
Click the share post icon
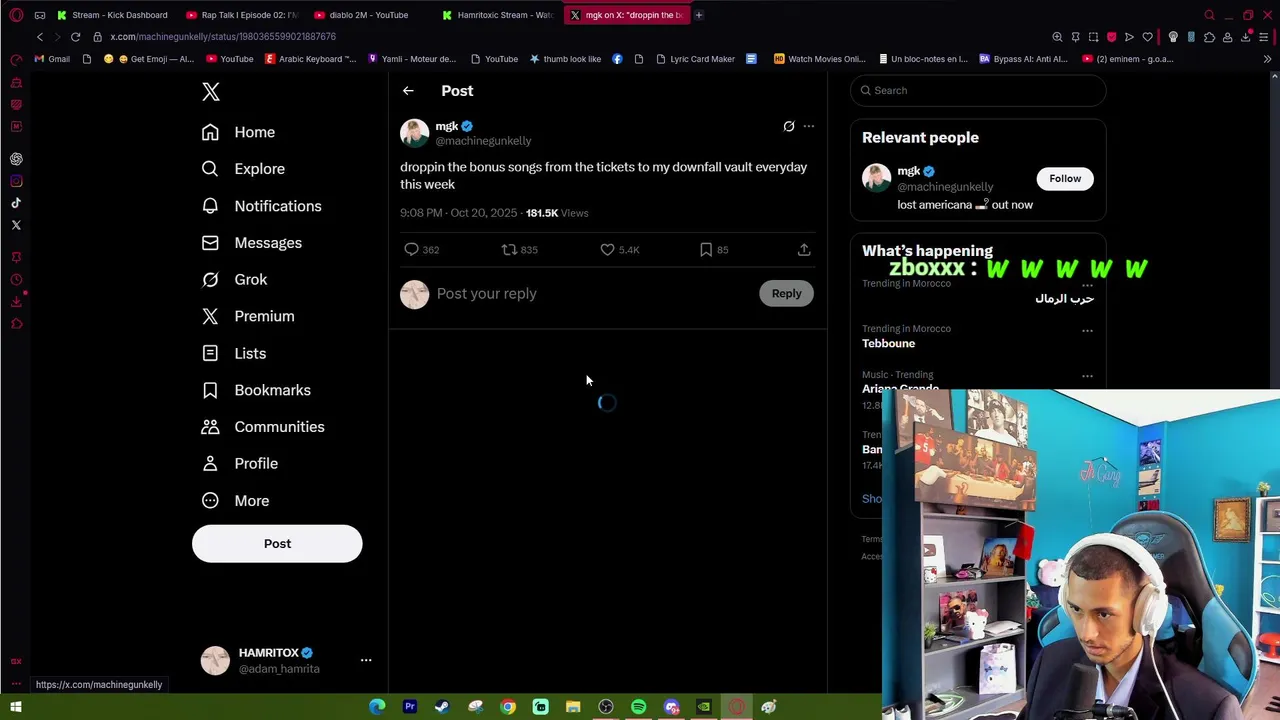point(804,250)
